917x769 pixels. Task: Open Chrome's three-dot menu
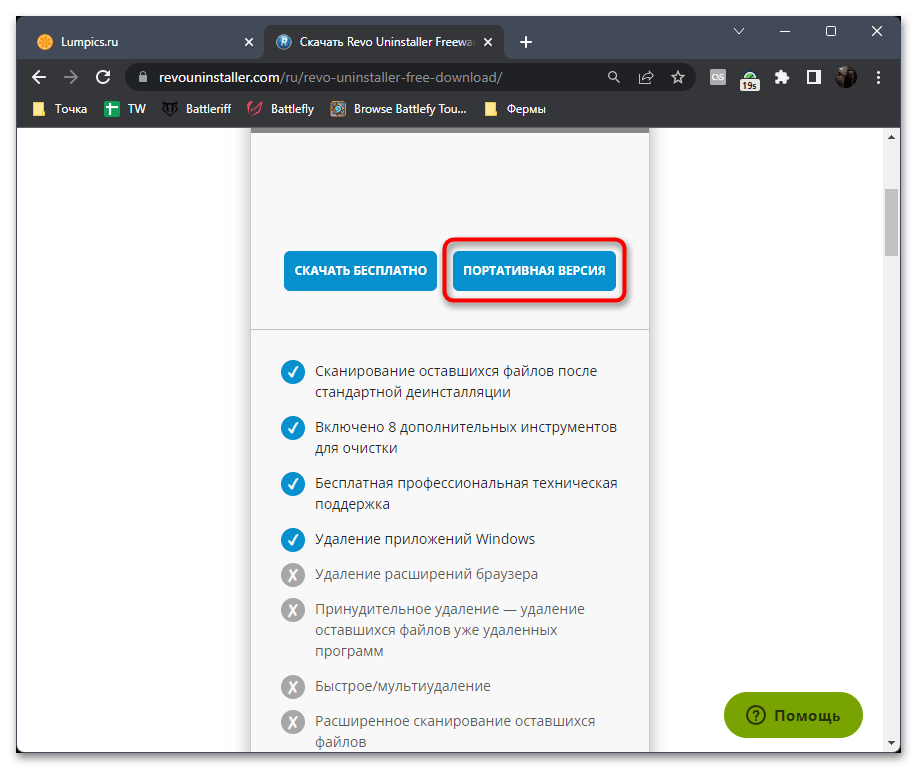pyautogui.click(x=878, y=77)
